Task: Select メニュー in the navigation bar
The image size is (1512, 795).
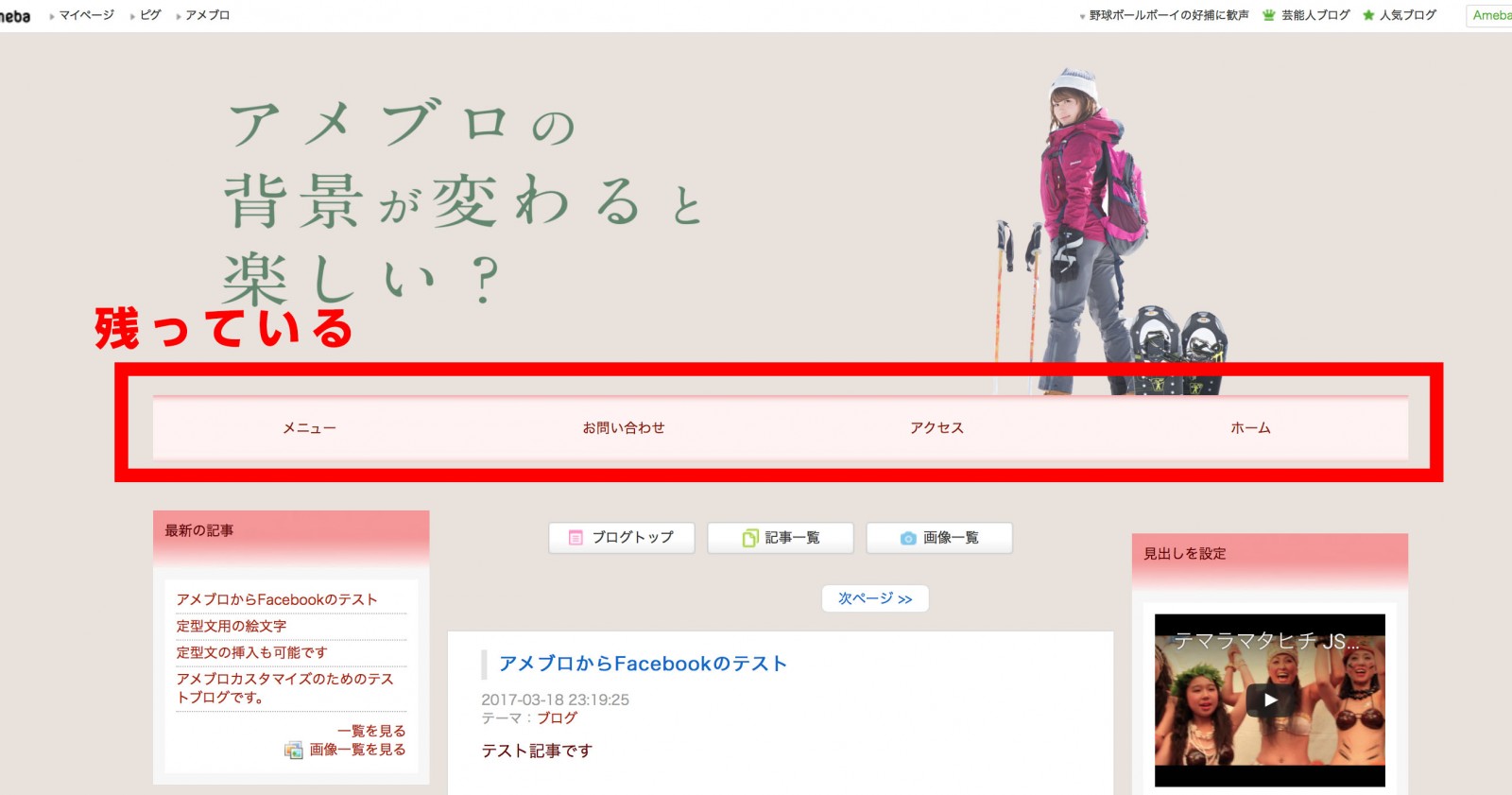Action: tap(309, 428)
